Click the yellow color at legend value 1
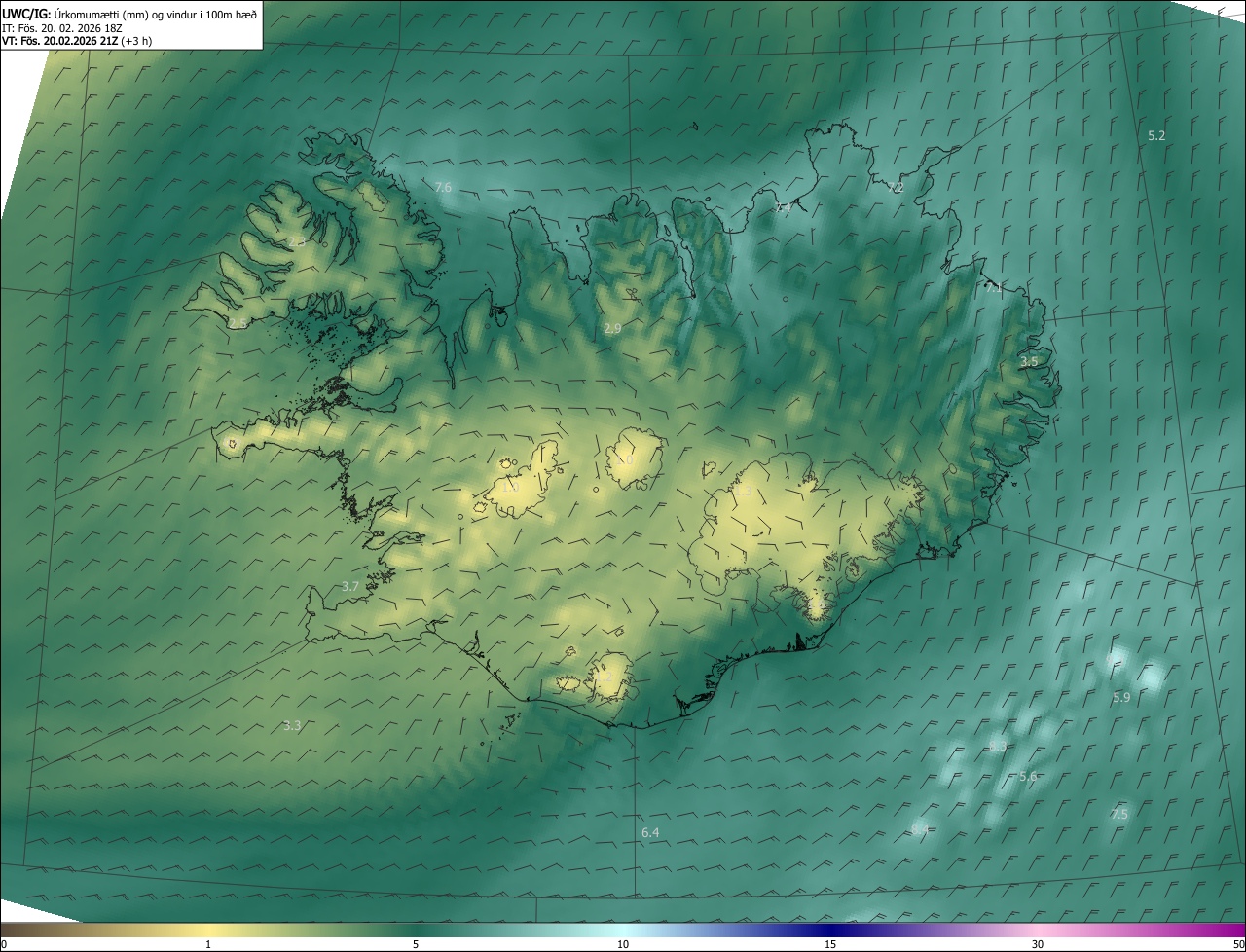Viewport: 1246px width, 952px height. (208, 931)
